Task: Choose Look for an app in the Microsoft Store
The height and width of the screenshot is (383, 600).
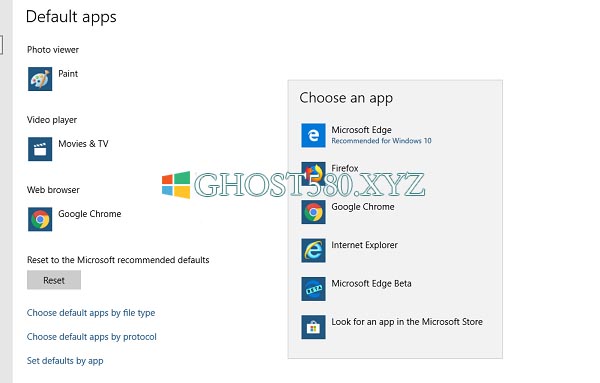Action: 407,322
